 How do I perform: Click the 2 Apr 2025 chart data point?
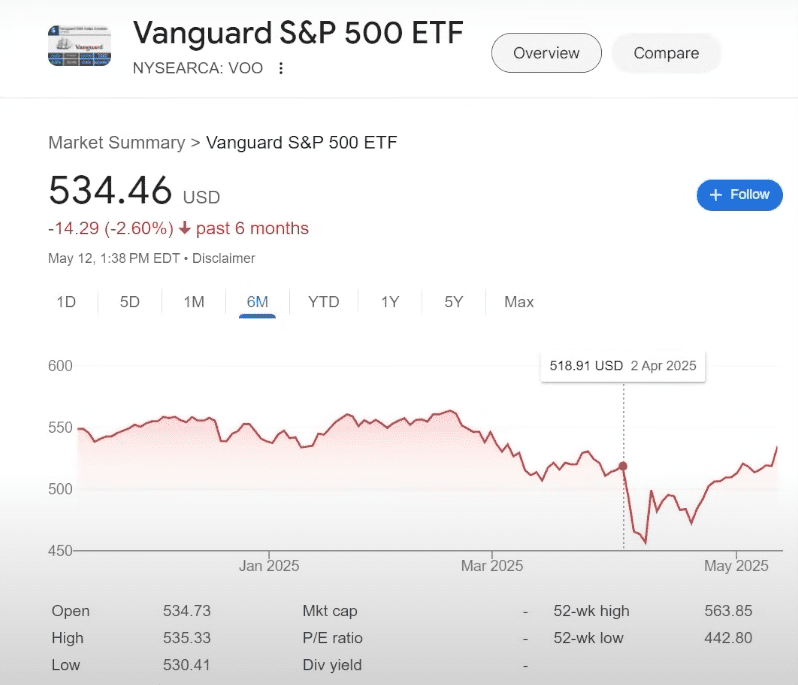pos(624,466)
